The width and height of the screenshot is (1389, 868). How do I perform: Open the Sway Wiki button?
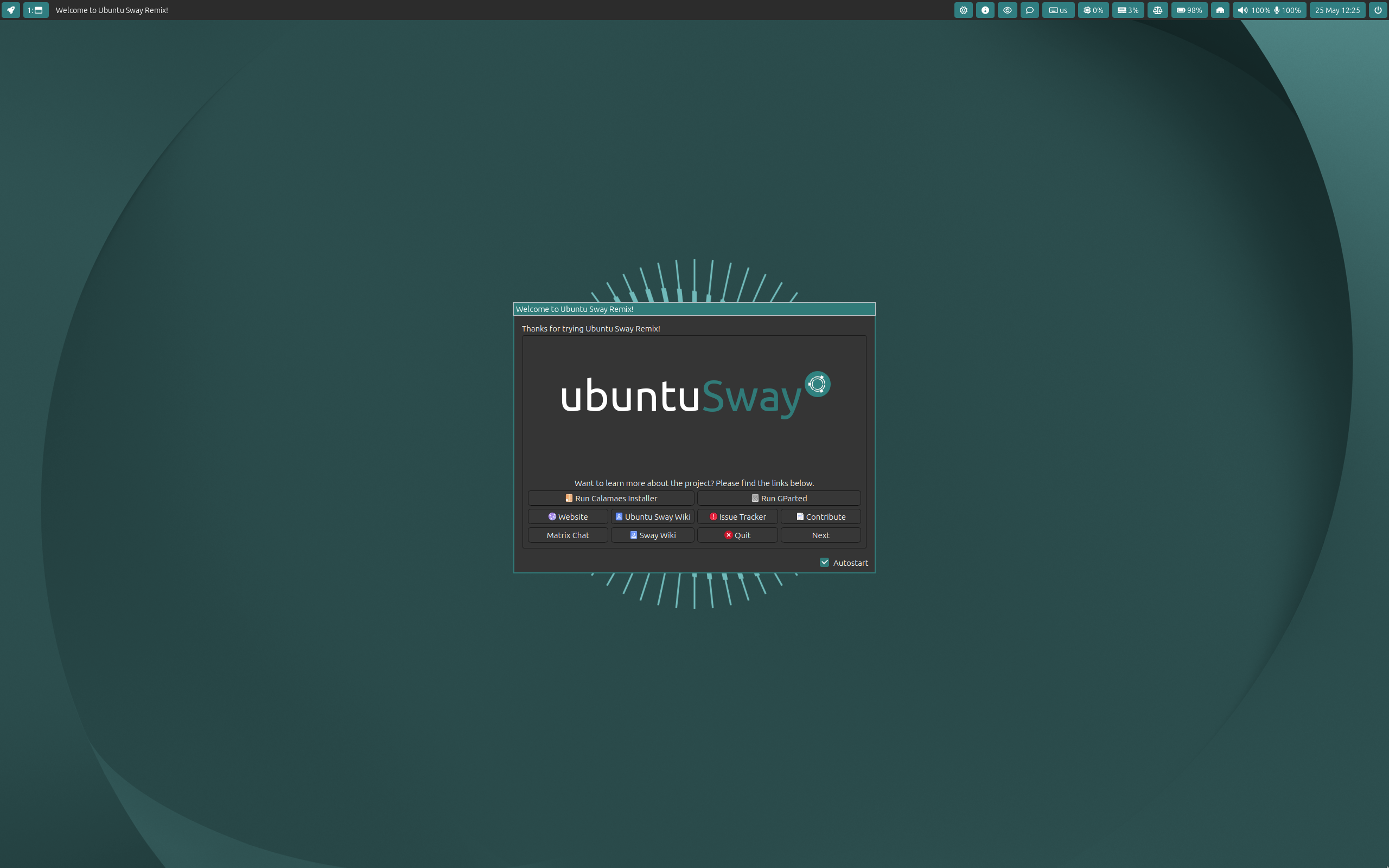(653, 535)
